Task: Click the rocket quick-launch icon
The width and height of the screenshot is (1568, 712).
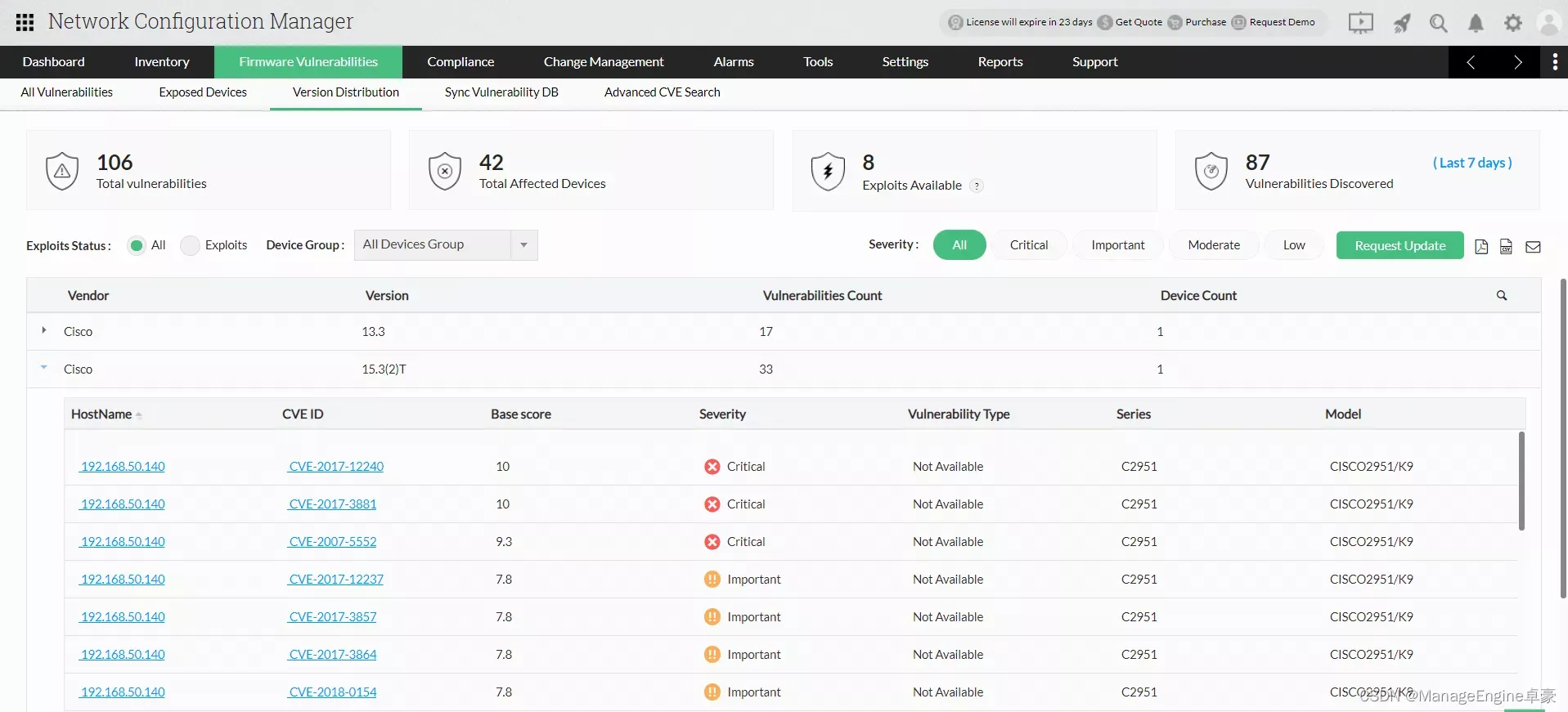Action: [1402, 23]
